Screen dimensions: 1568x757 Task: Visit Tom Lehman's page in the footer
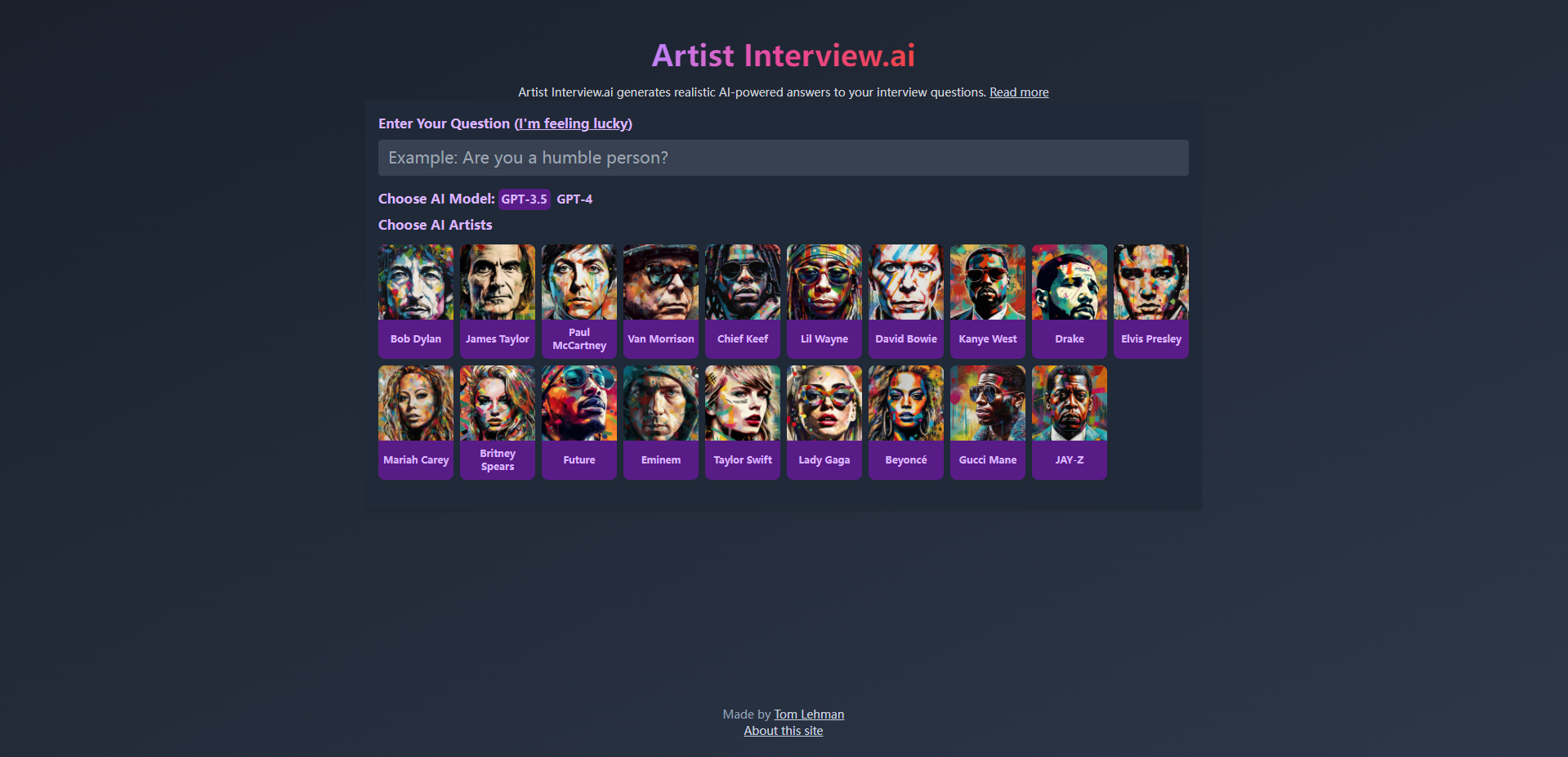pyautogui.click(x=808, y=714)
